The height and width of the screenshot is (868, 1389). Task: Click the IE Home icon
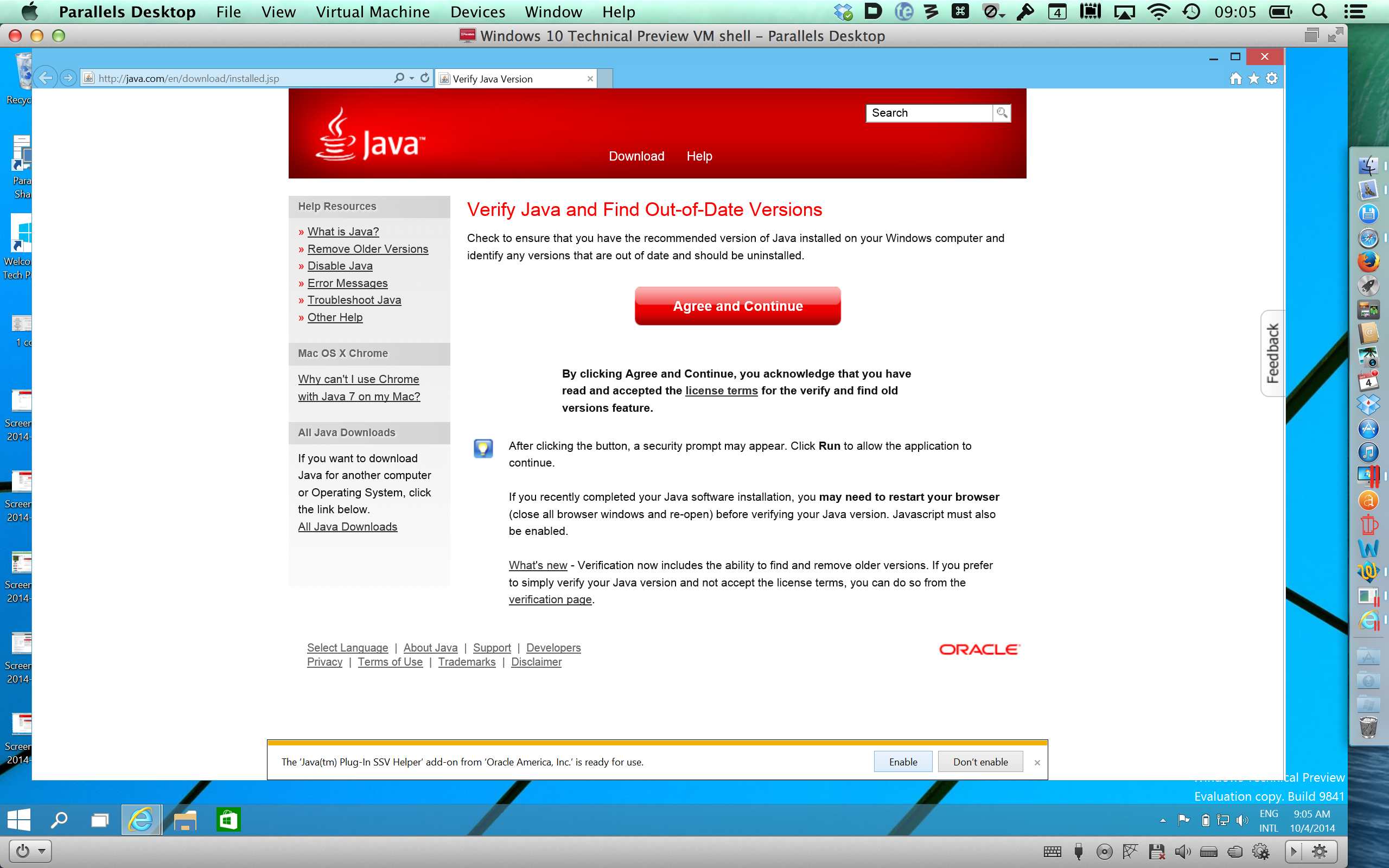1235,78
